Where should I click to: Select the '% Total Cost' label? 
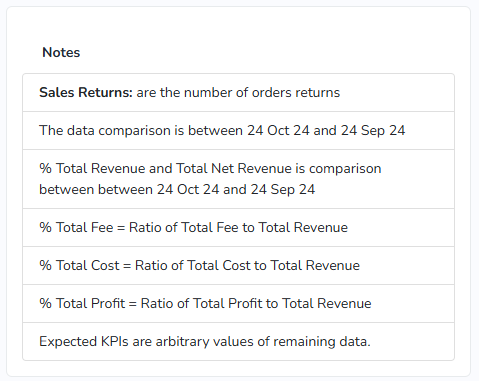(x=79, y=265)
